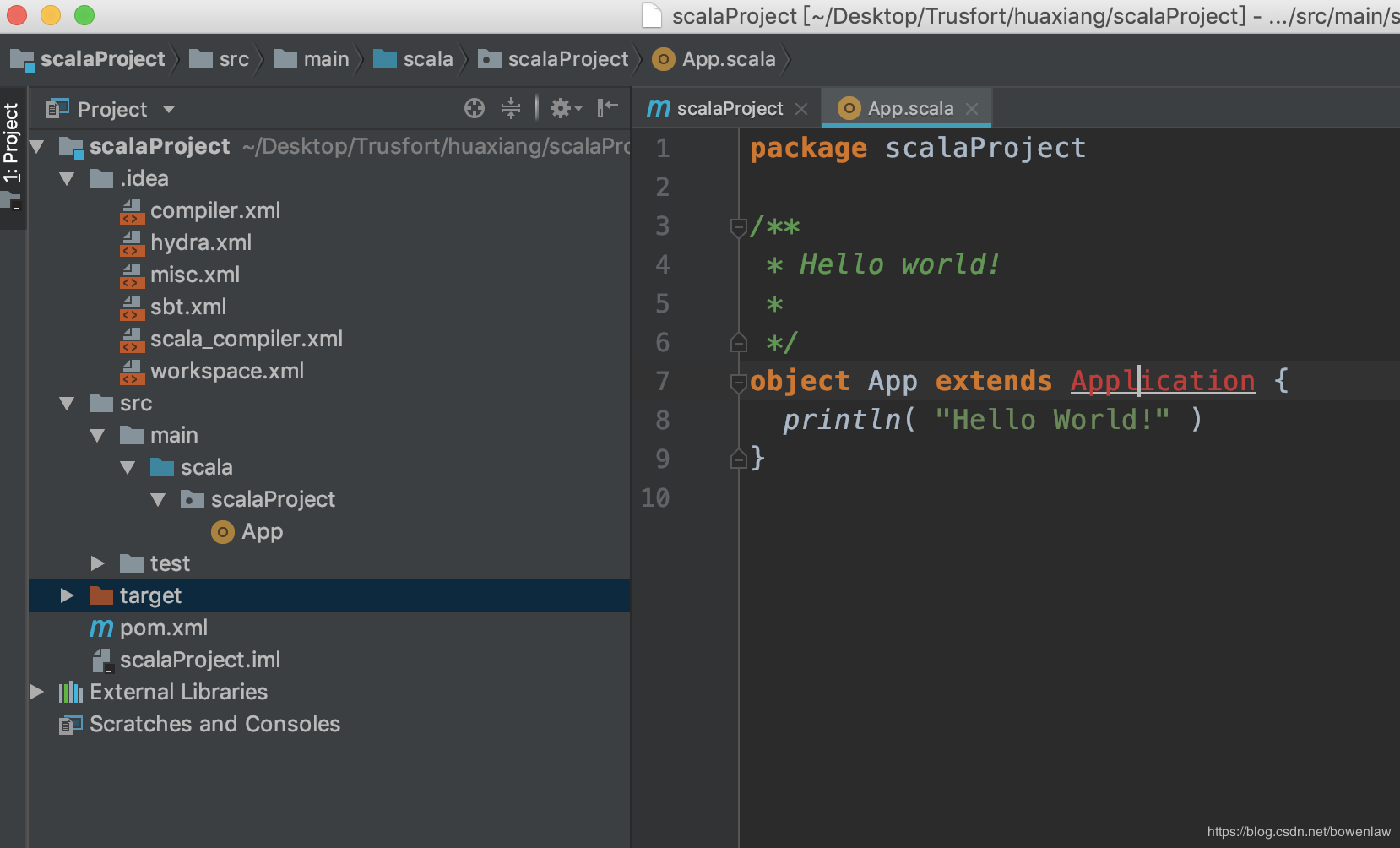The image size is (1400, 848).
Task: Click main in the breadcrumb bar
Action: (326, 59)
